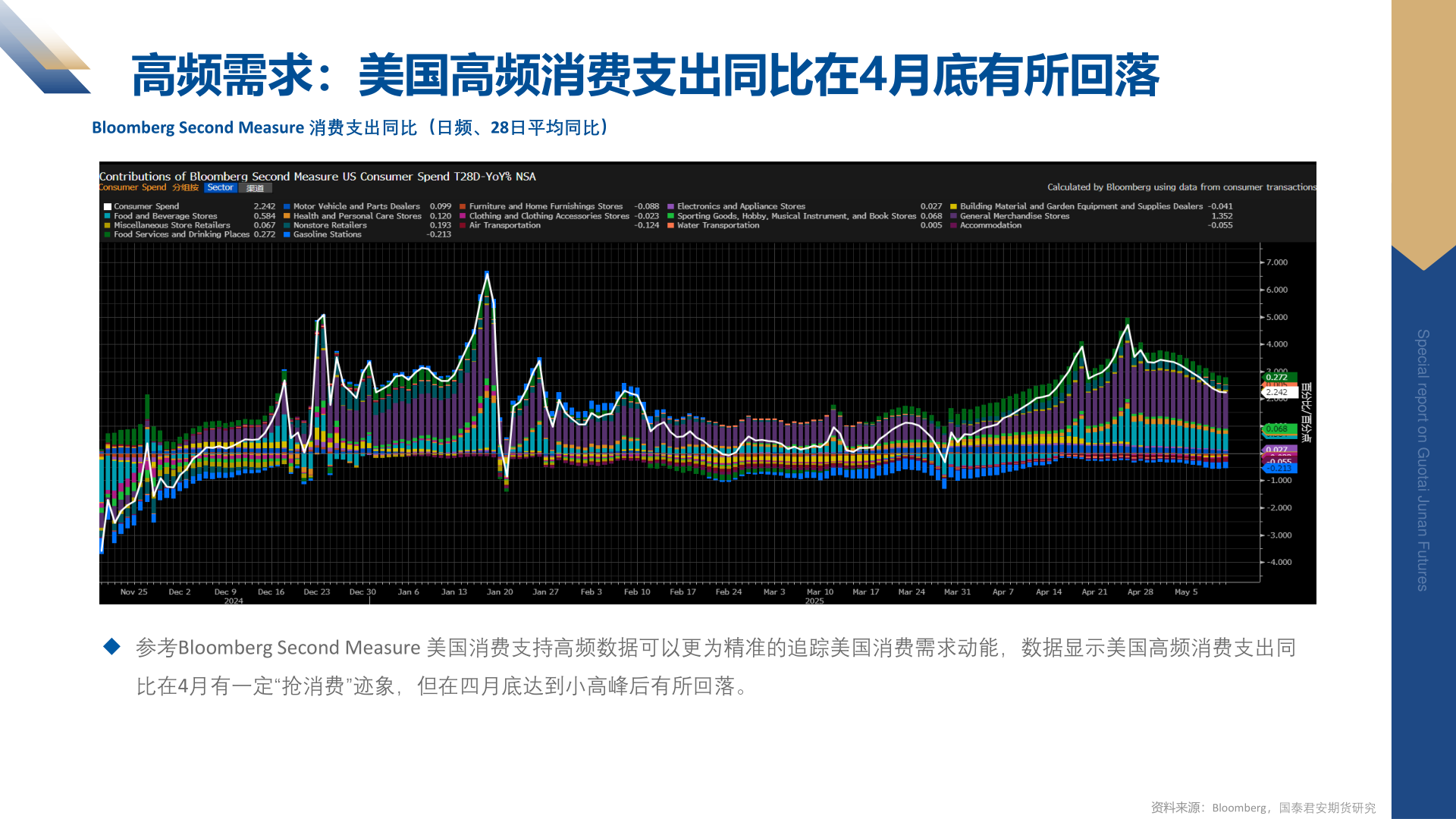The height and width of the screenshot is (819, 1456).
Task: Open the 渠道 grouping option
Action: click(256, 187)
